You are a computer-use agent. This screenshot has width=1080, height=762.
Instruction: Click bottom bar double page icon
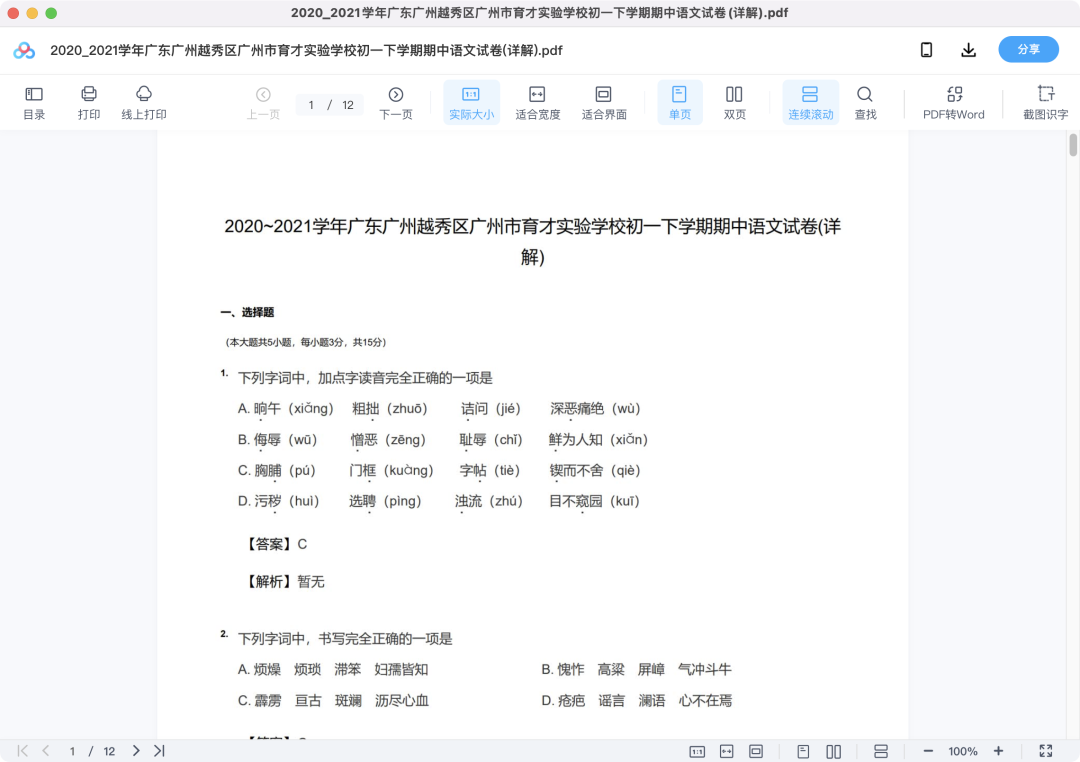pos(833,752)
